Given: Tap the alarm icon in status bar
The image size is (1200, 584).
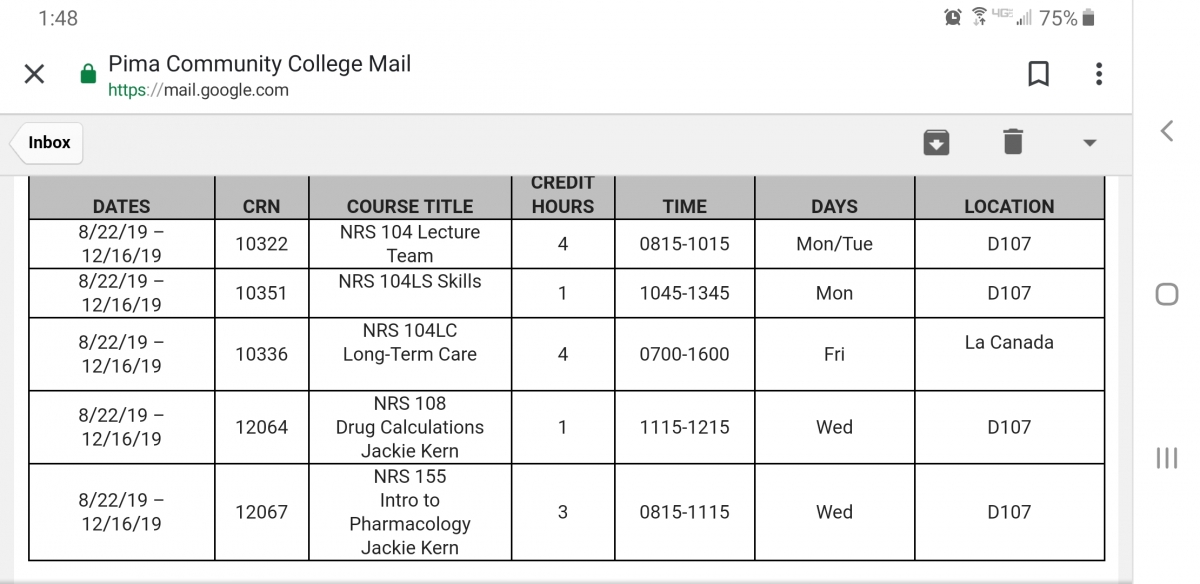Looking at the screenshot, I should point(953,18).
